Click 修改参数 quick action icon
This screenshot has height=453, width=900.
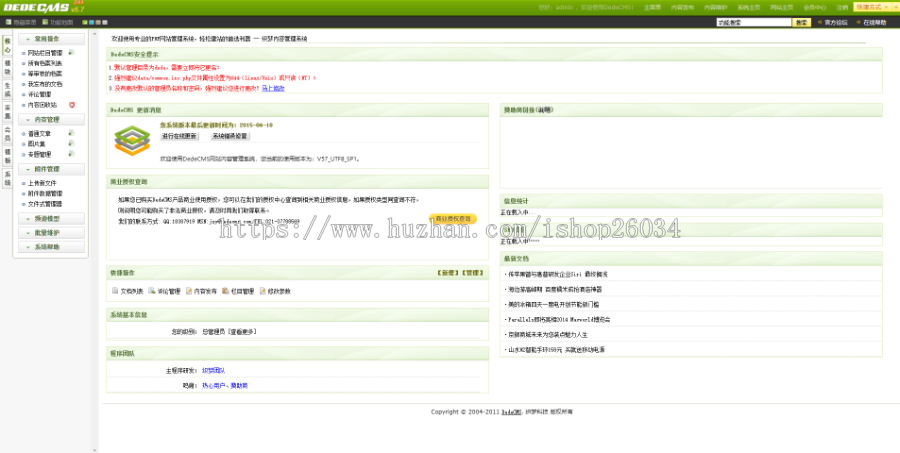(x=262, y=291)
